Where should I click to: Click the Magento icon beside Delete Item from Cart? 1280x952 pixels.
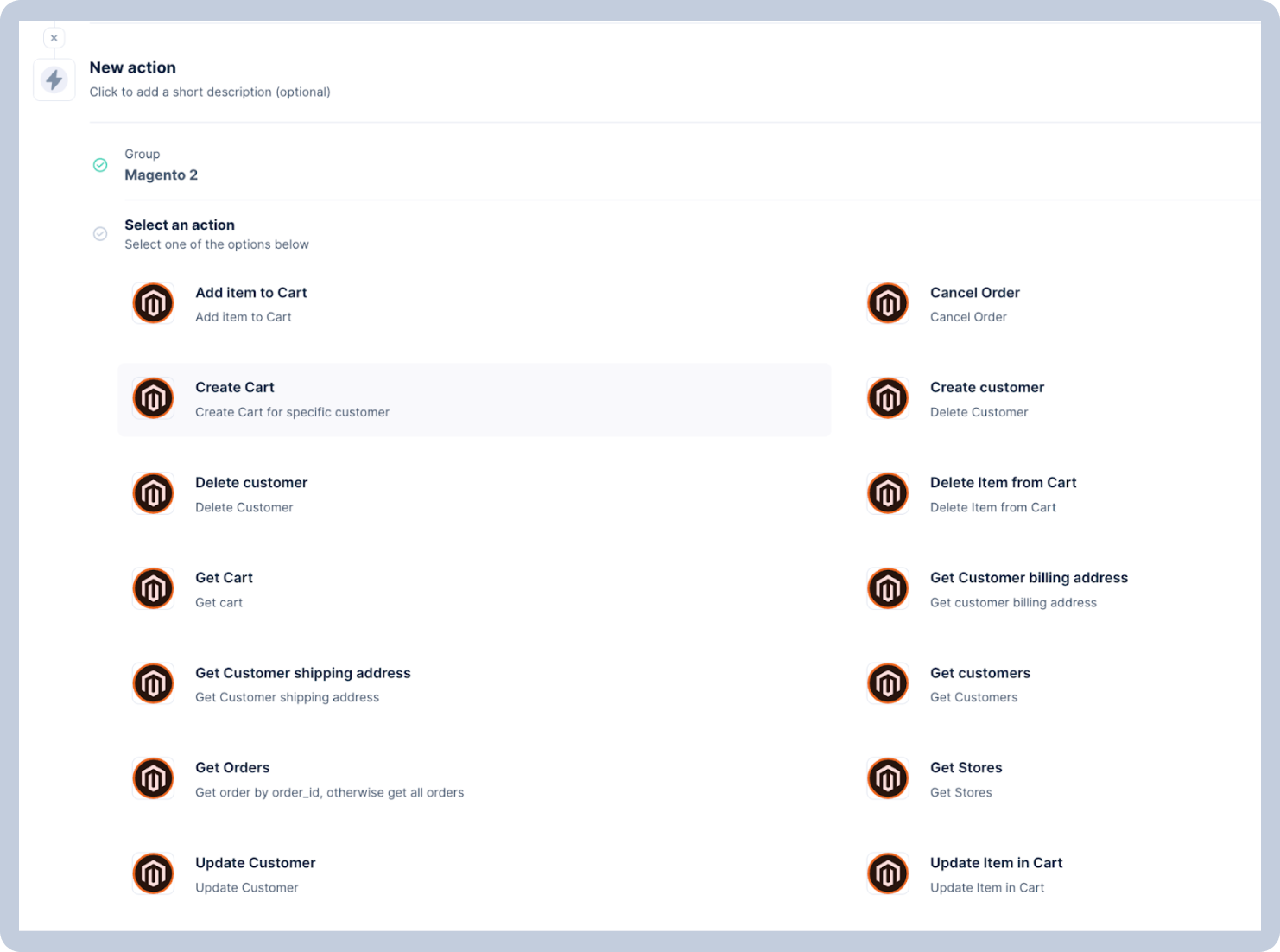click(888, 493)
